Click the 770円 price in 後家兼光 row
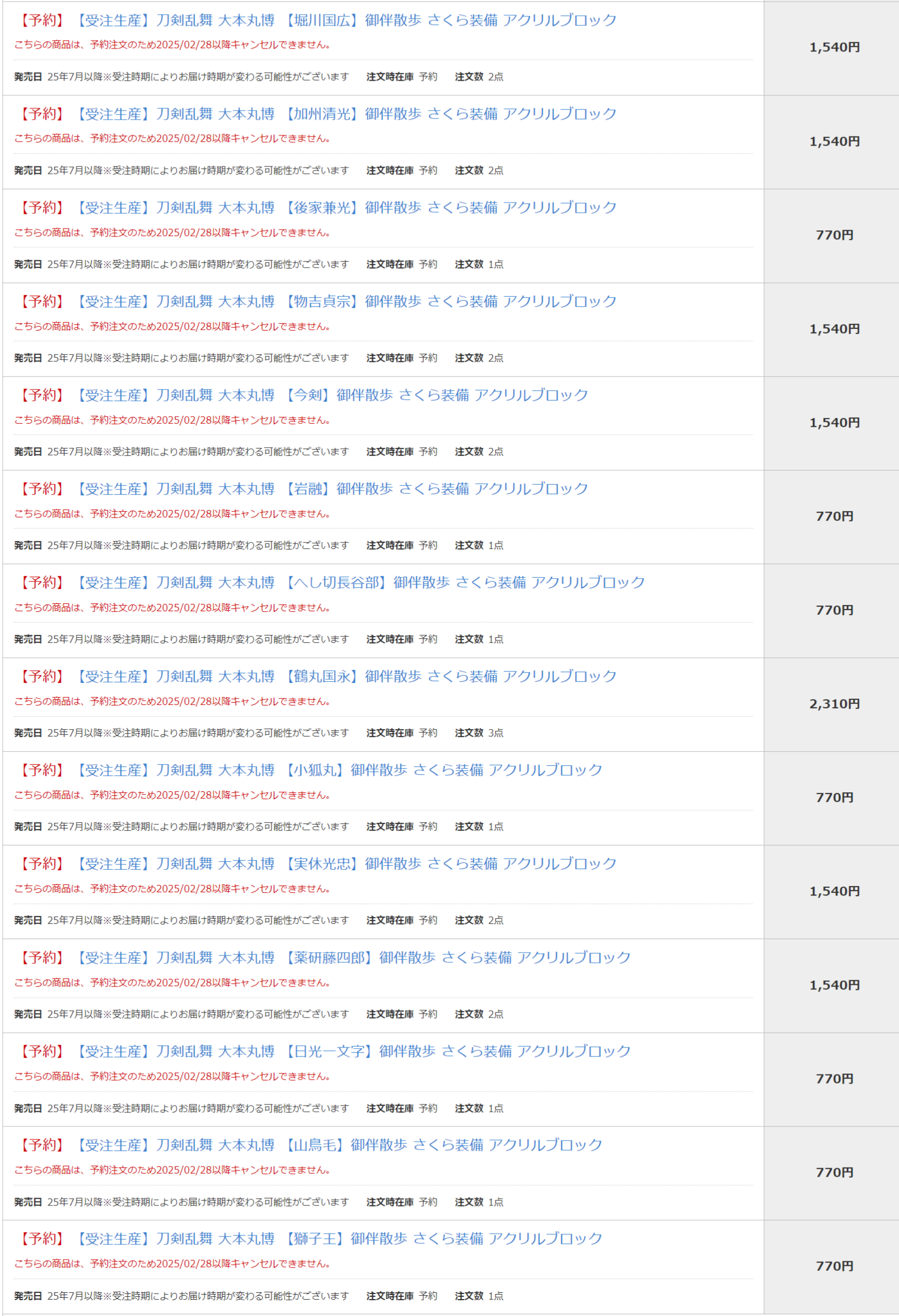Screen dimensions: 899x1316 (x=835, y=235)
